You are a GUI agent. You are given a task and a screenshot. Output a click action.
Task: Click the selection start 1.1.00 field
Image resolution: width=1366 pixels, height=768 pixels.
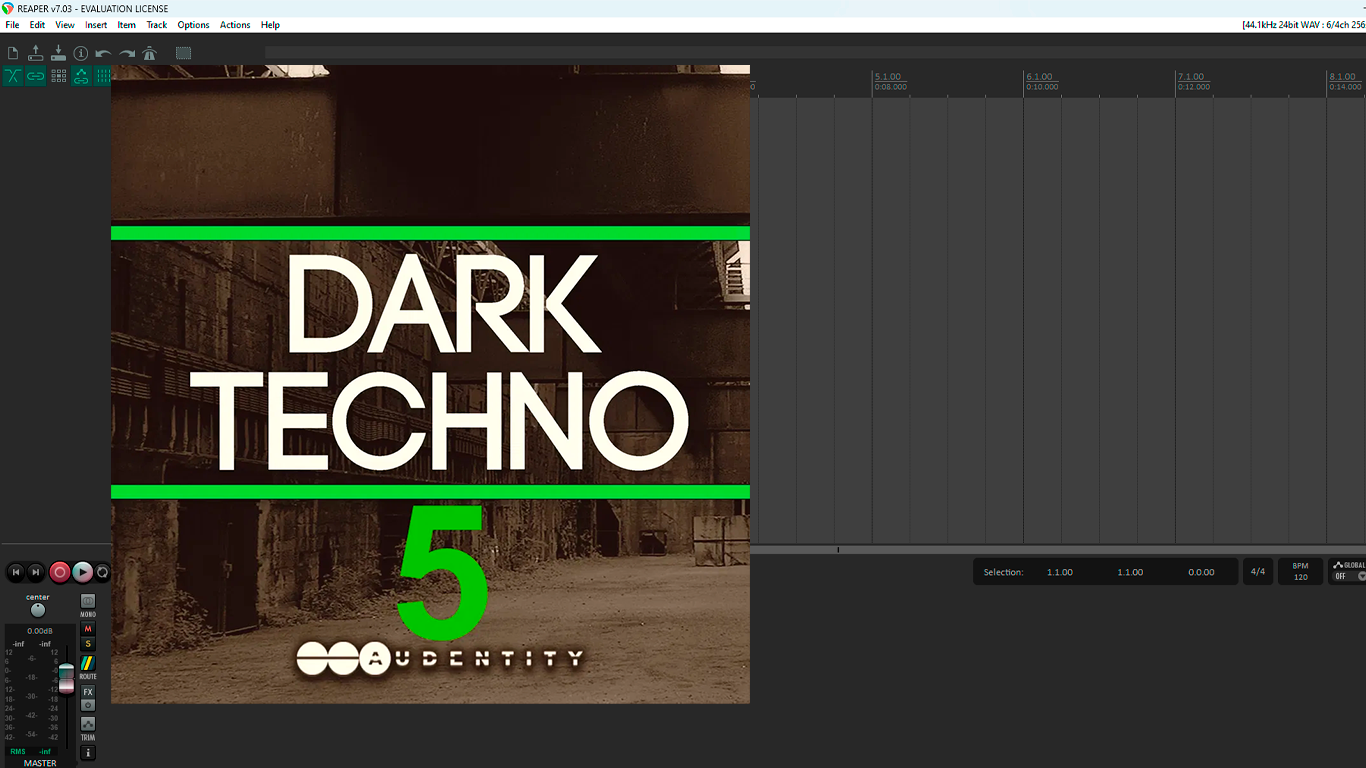click(x=1060, y=573)
